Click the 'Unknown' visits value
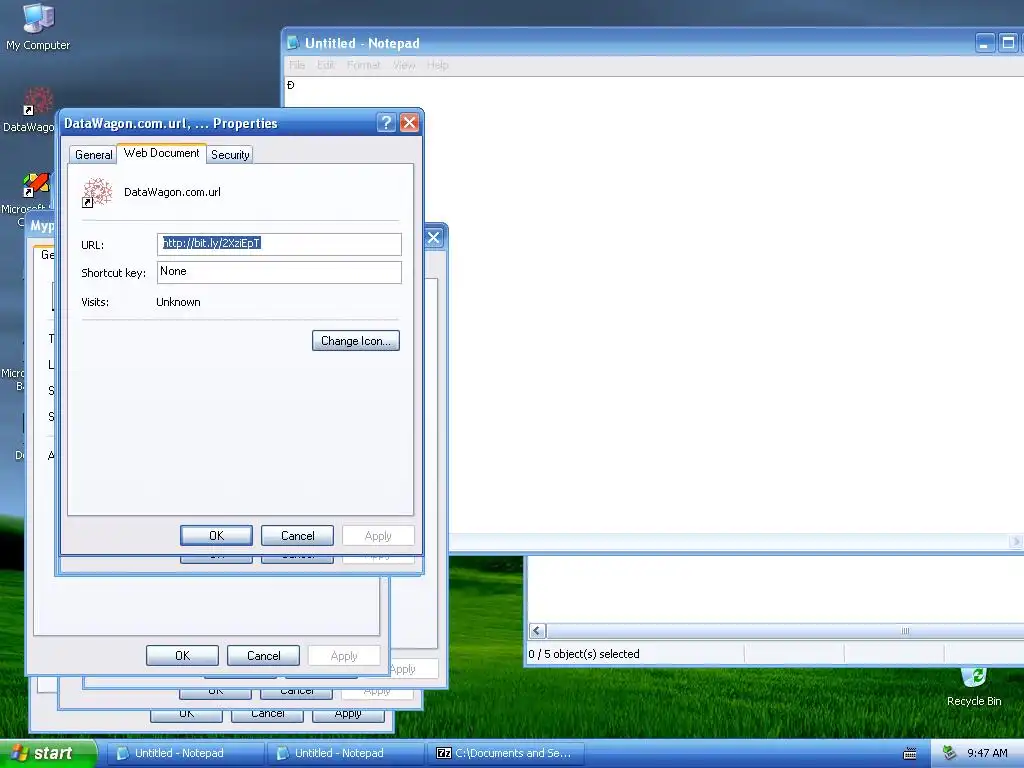This screenshot has height=768, width=1024. pyautogui.click(x=178, y=302)
